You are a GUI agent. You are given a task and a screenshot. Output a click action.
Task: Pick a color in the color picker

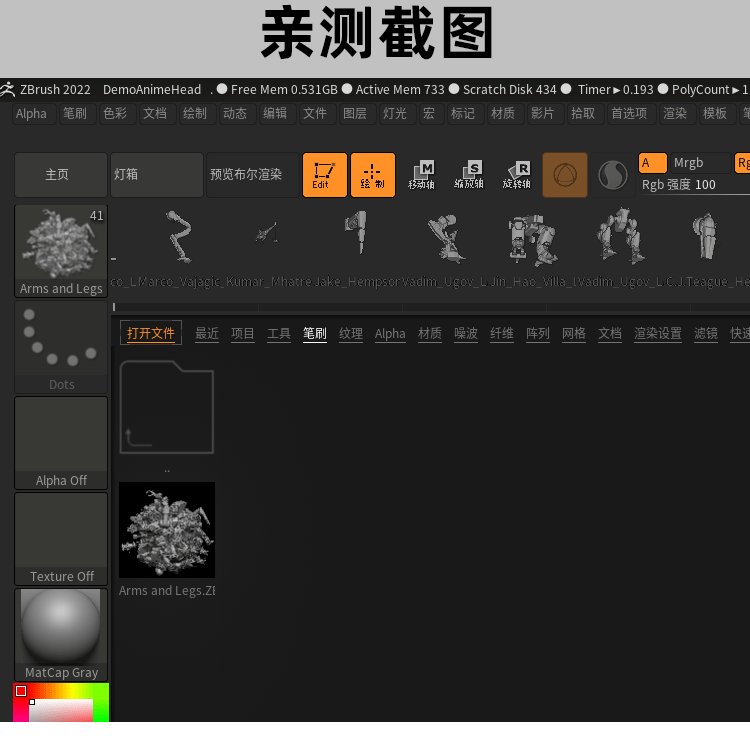point(61,702)
